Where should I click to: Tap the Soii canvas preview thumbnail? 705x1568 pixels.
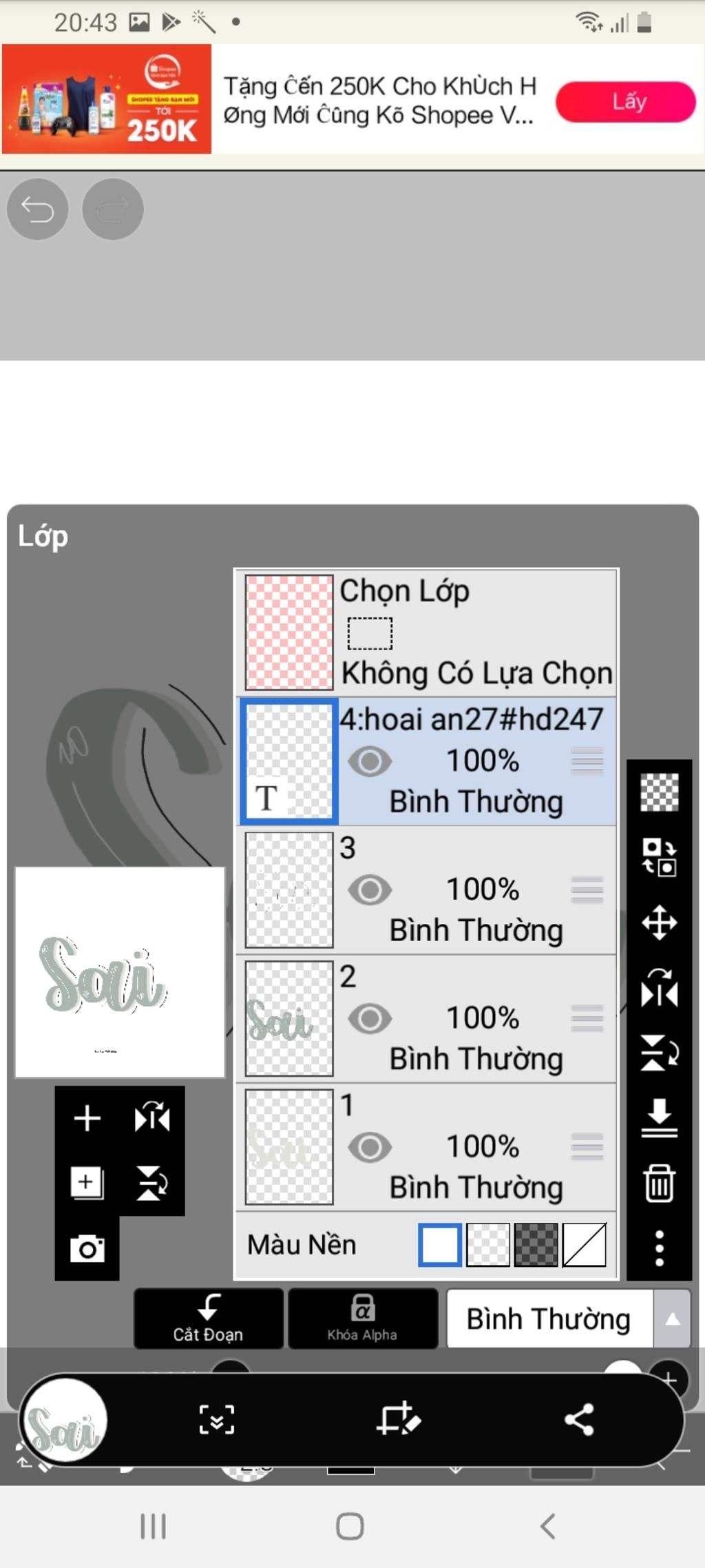click(120, 971)
